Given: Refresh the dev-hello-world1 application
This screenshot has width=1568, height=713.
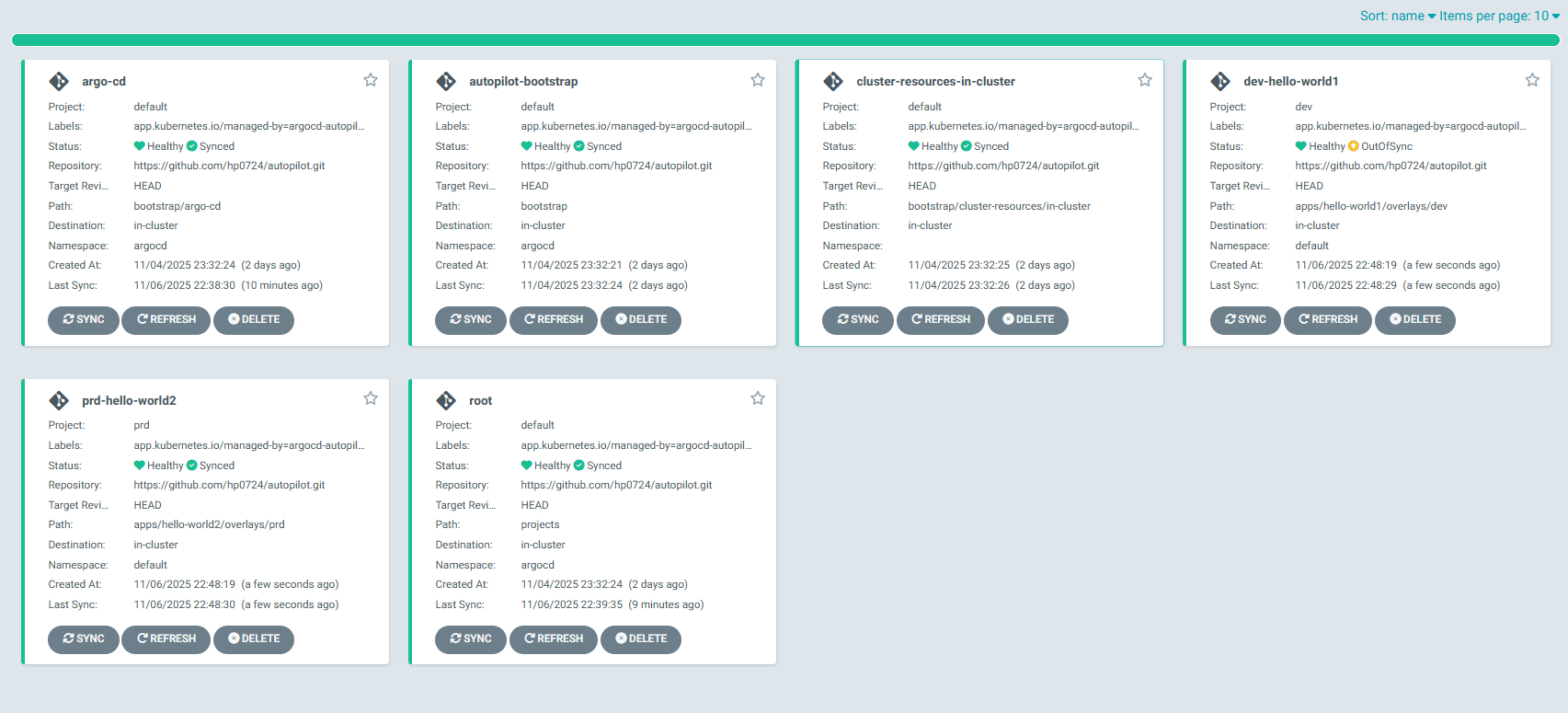Looking at the screenshot, I should click(1328, 319).
